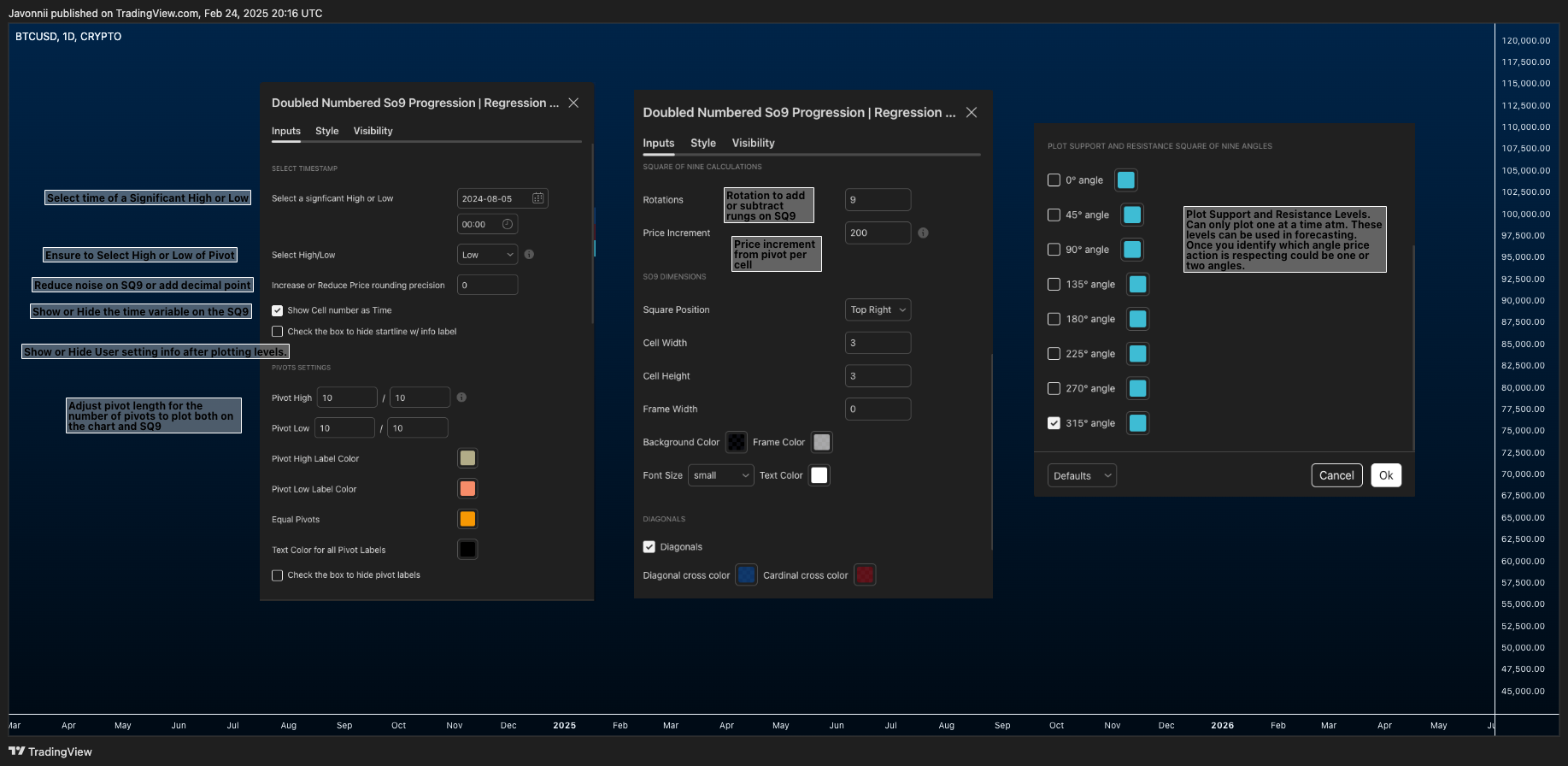Check hide startline w/ info label box
Viewport: 1568px width, 766px height.
277,332
